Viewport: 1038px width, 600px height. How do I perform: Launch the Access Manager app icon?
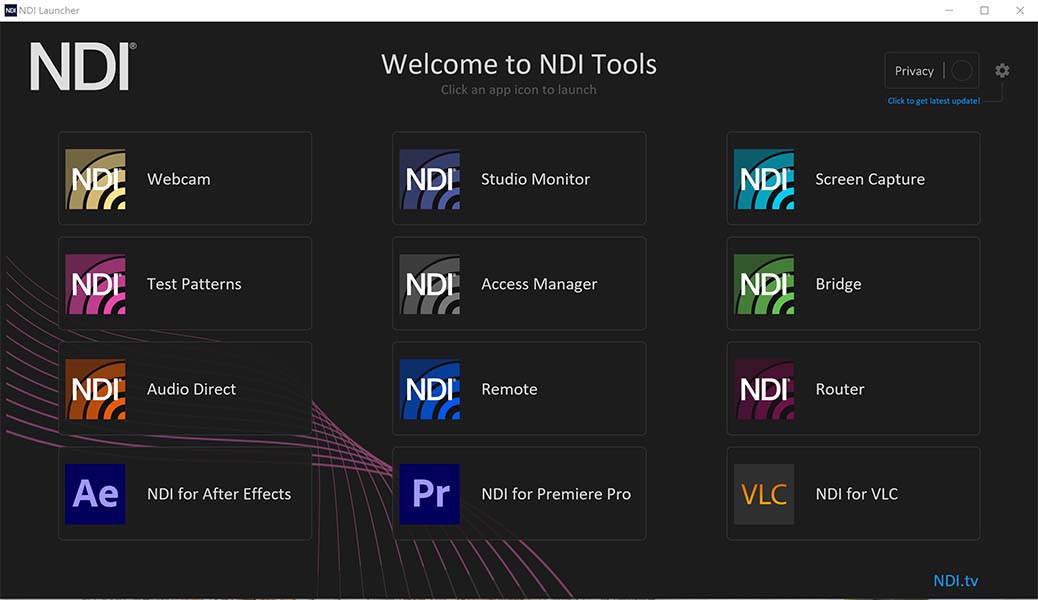[430, 284]
